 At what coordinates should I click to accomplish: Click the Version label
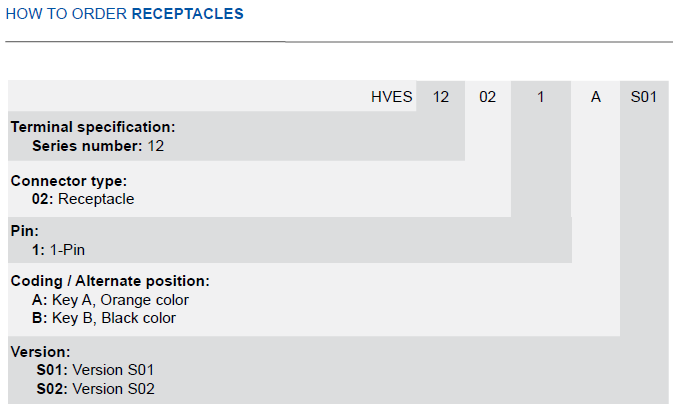40,352
